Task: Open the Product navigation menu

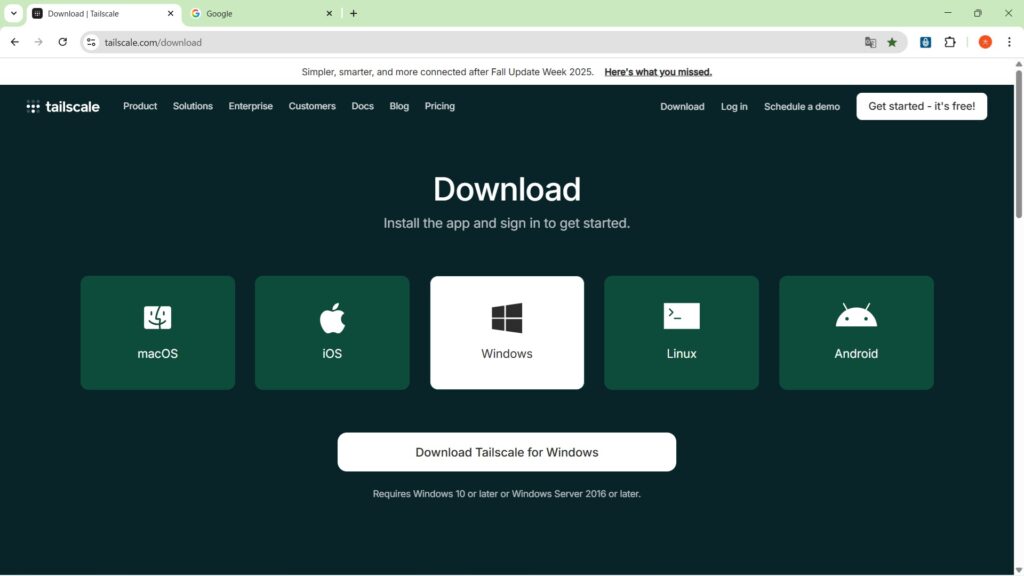Action: [x=140, y=106]
